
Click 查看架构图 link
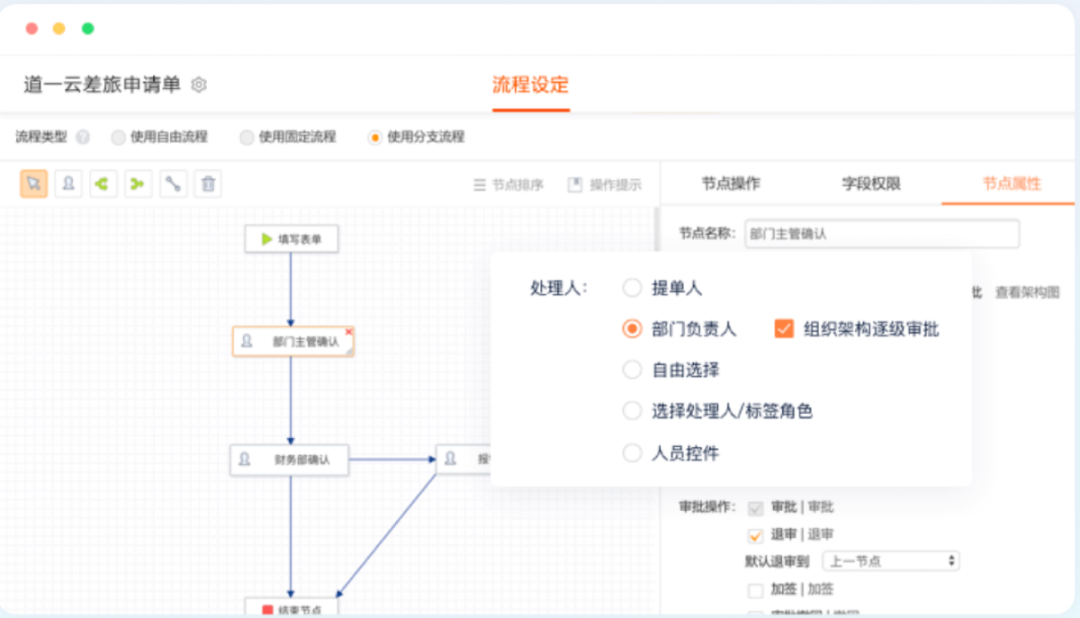[x=1027, y=292]
